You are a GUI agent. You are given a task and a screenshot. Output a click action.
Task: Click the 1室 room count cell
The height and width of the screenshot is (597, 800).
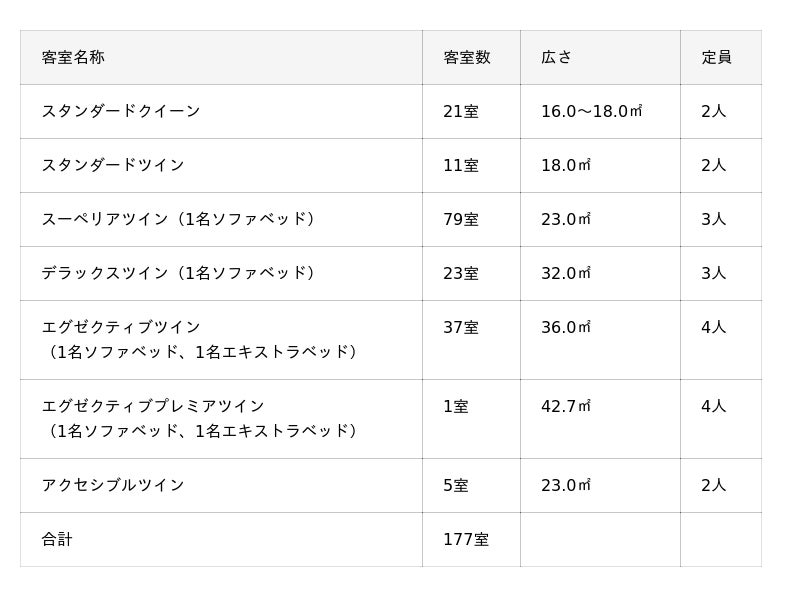click(x=455, y=407)
